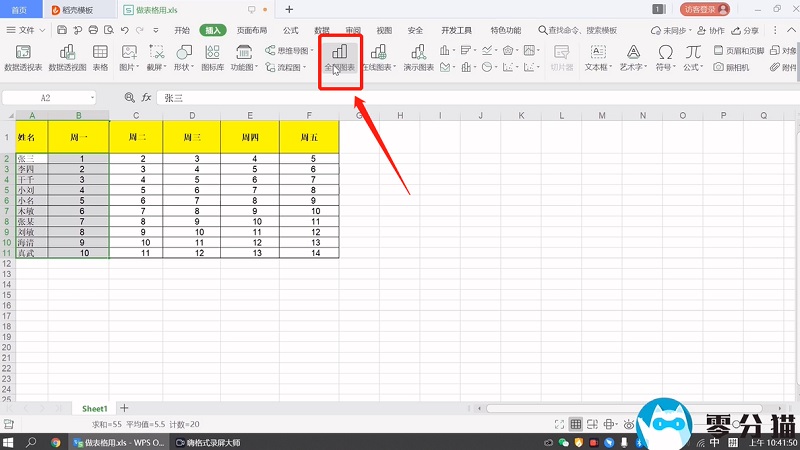Add a new sheet with plus button
The image size is (800, 450).
[x=125, y=408]
